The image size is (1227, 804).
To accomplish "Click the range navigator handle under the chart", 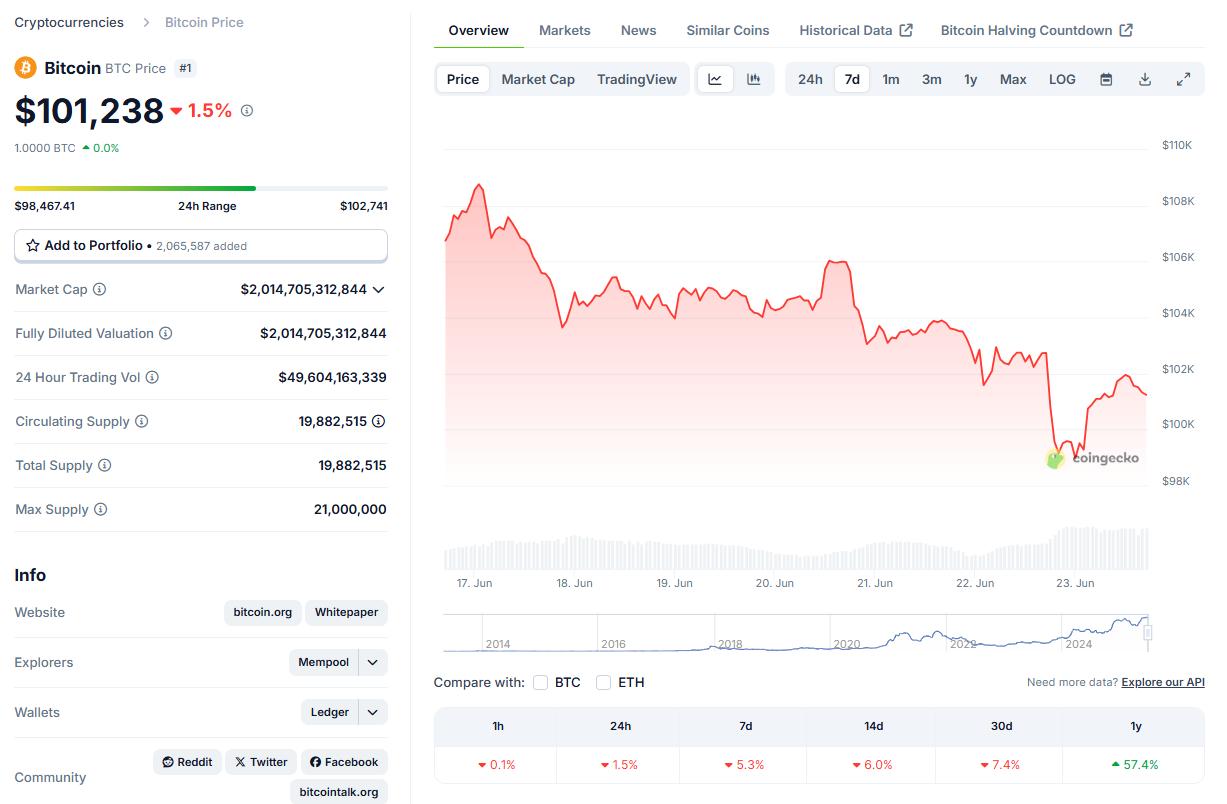I will pos(1148,632).
